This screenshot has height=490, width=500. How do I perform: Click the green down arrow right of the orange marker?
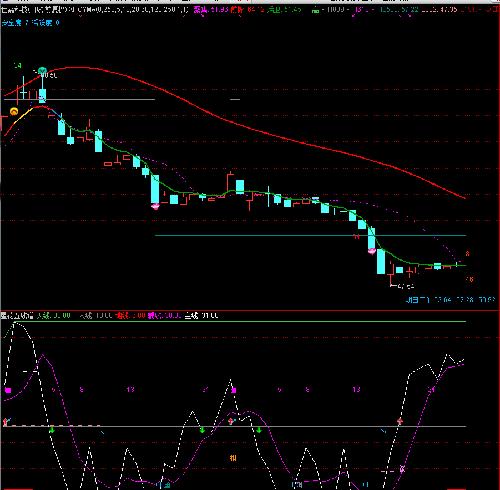[259, 430]
